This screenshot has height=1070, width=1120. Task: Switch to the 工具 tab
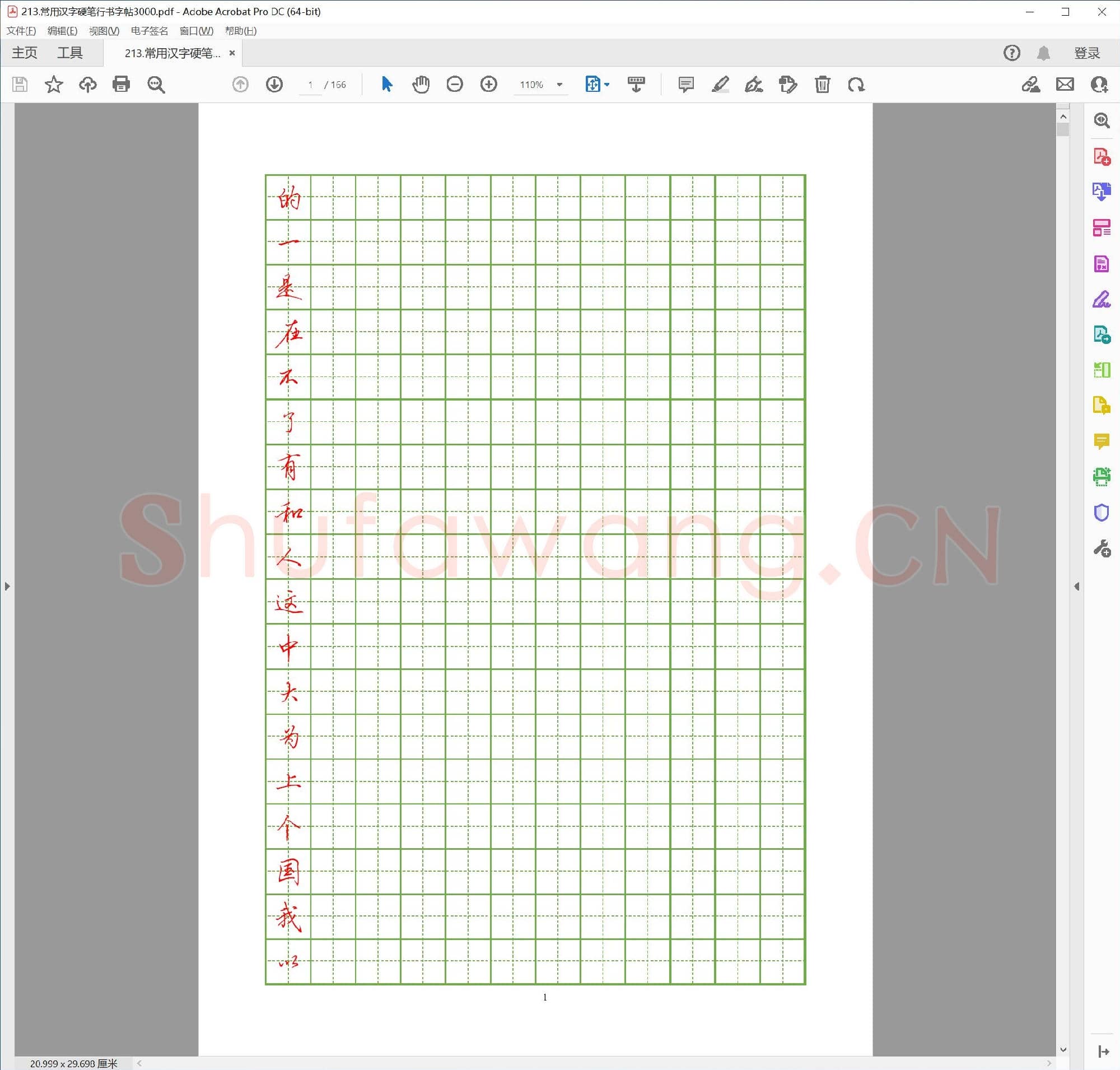[x=69, y=53]
